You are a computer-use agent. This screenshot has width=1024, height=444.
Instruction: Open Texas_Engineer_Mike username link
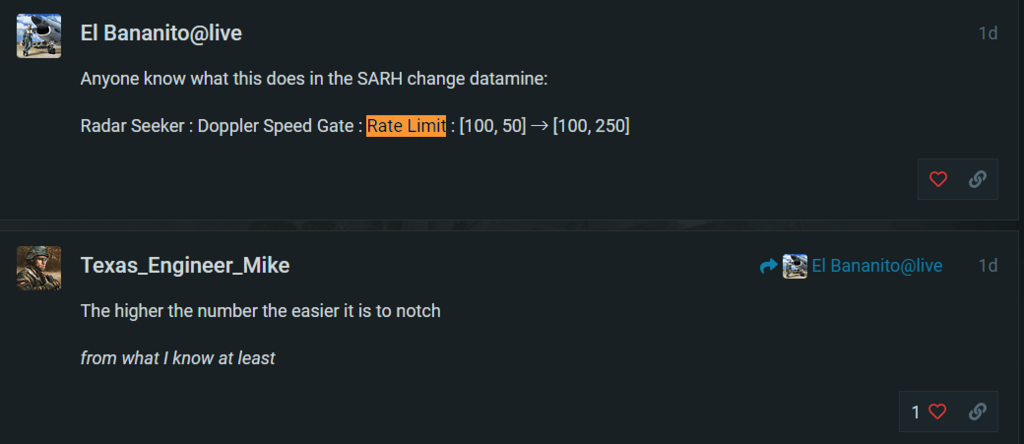pos(185,265)
